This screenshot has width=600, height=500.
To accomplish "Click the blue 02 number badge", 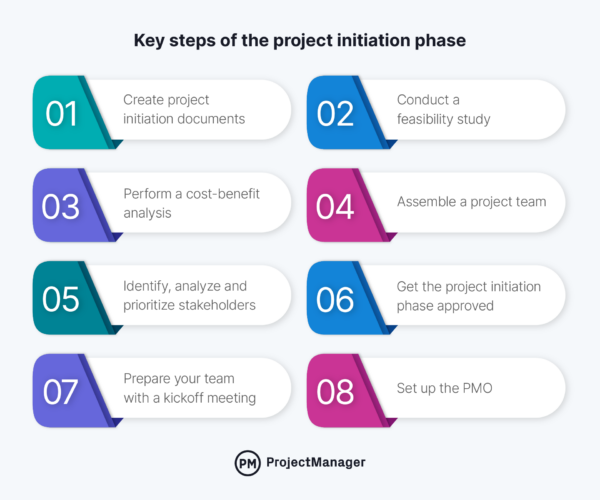I will tap(335, 113).
